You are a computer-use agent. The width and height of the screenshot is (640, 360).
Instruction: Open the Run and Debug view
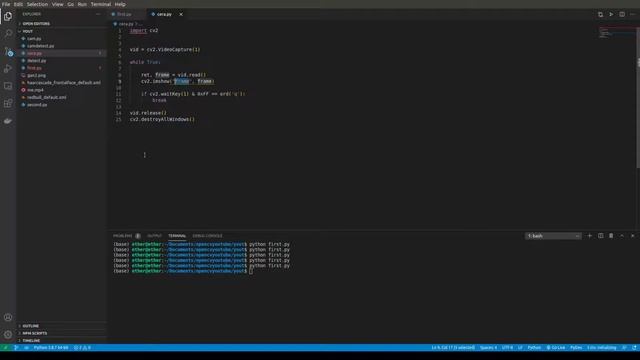[x=8, y=69]
